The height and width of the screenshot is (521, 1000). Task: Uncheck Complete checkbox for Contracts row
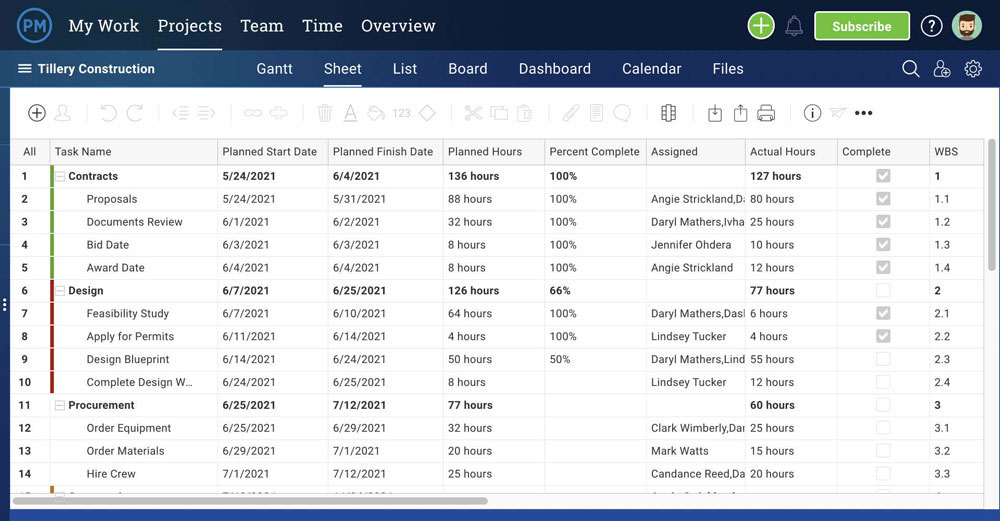[x=883, y=176]
